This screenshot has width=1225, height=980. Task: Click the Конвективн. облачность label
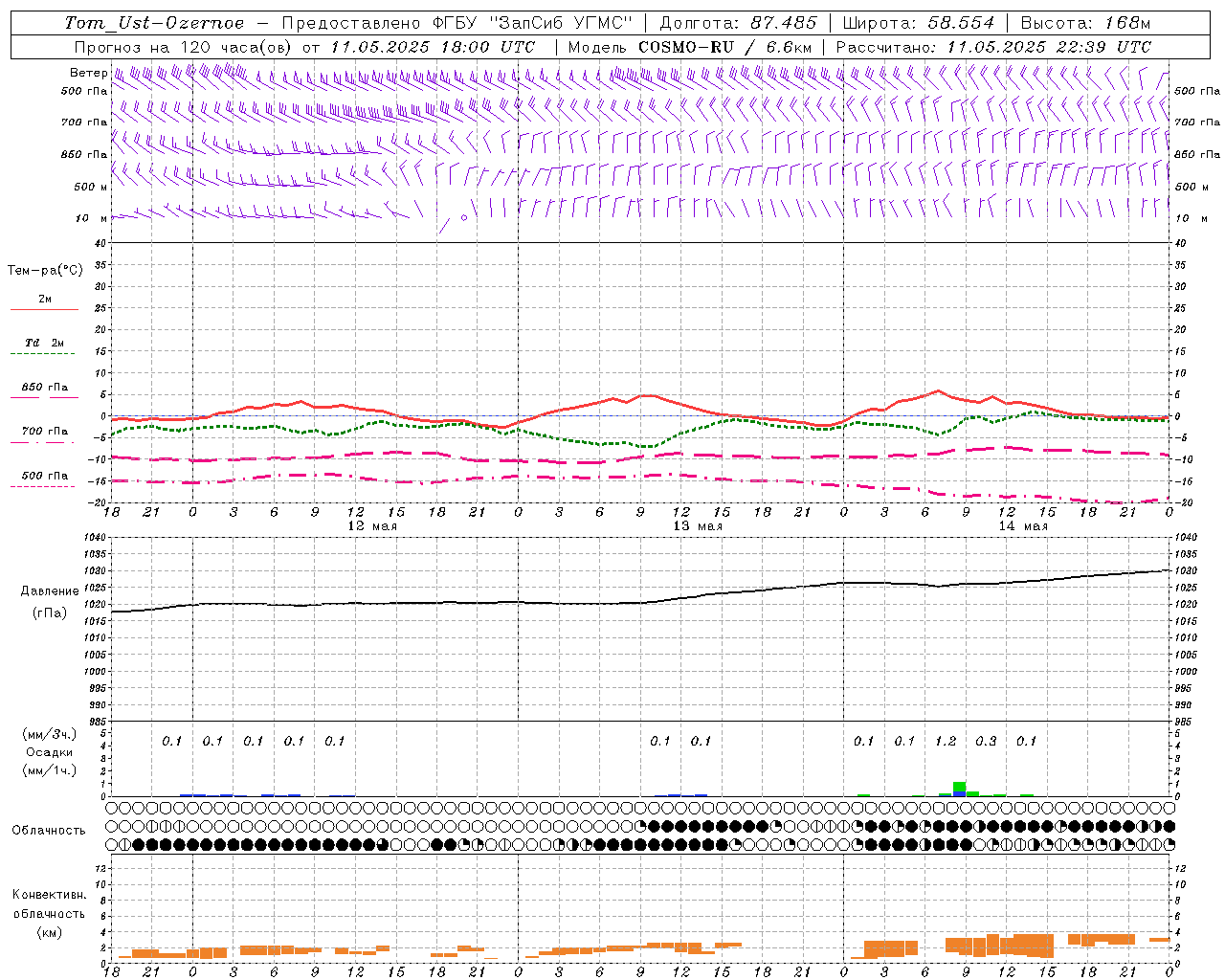[x=49, y=903]
